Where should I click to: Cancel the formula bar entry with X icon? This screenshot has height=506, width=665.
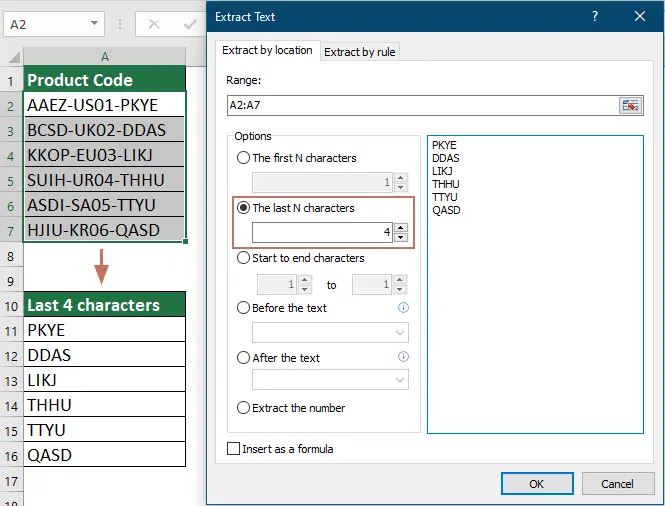click(154, 24)
